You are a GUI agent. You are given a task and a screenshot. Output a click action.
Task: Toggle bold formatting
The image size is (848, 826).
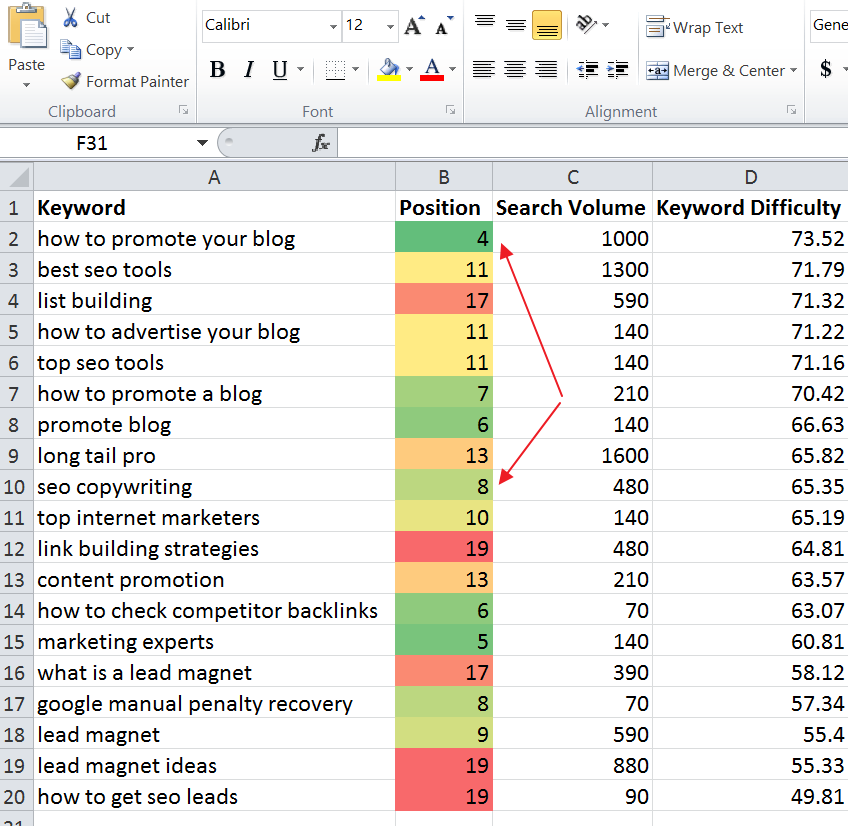click(x=217, y=69)
